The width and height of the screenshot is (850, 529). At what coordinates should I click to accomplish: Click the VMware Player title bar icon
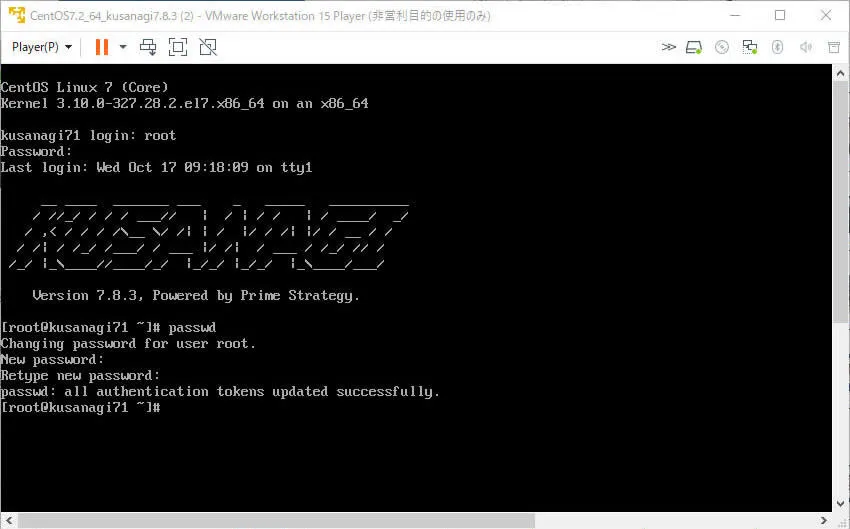[x=17, y=15]
